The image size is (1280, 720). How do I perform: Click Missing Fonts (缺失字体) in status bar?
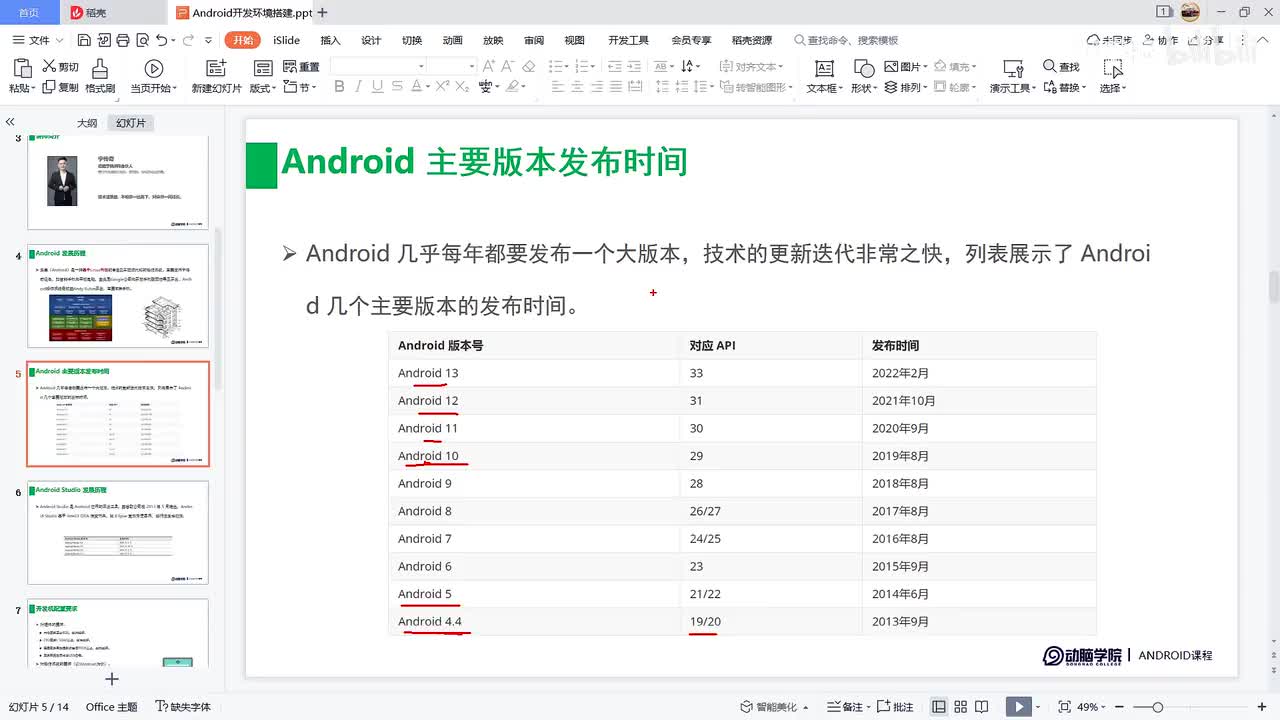(183, 707)
